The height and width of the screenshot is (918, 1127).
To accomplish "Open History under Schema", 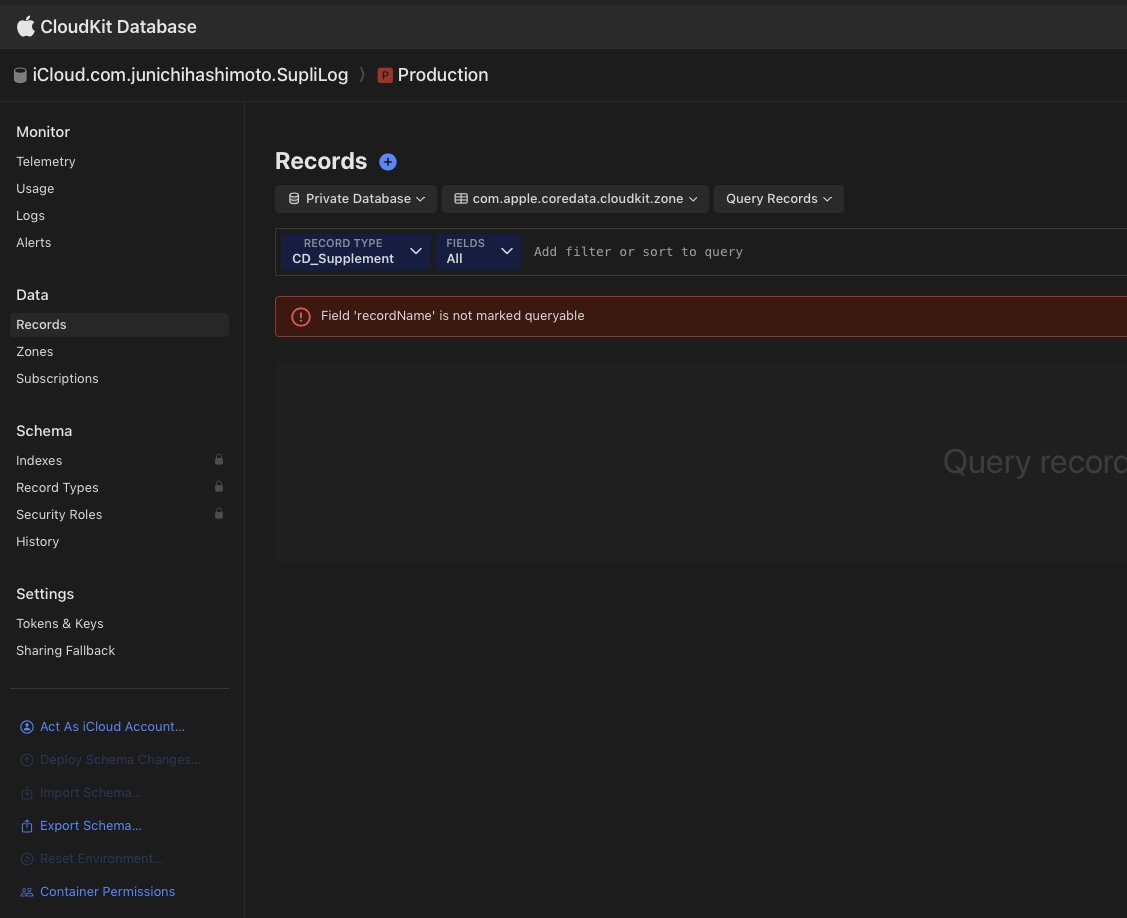I will [37, 542].
